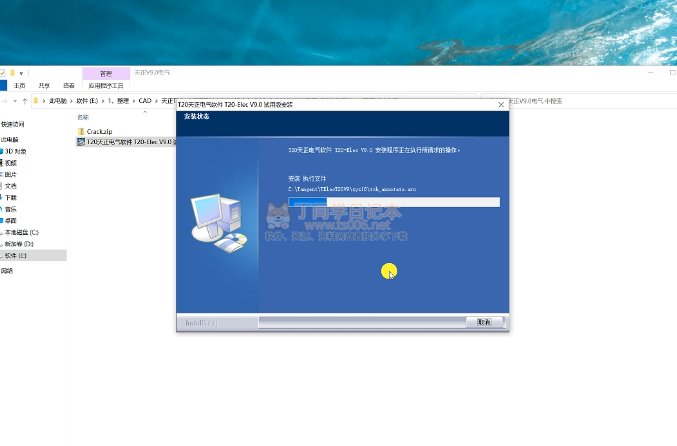Navigate to 软件 (E:) in the breadcrumb
Viewport: 677px width, 446px height.
(87, 101)
